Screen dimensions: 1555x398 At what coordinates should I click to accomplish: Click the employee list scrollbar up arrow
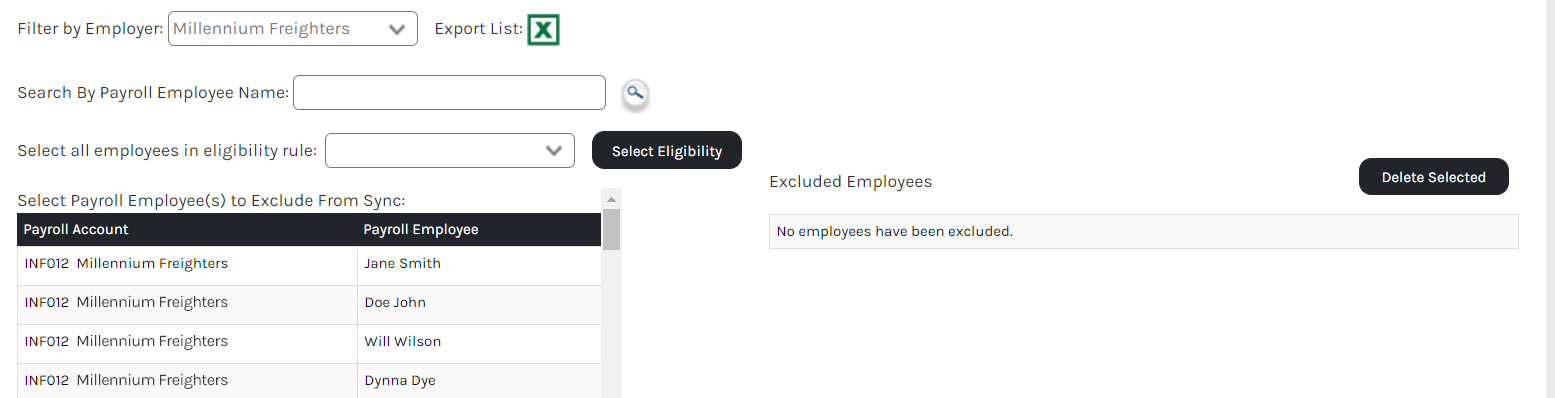point(611,198)
